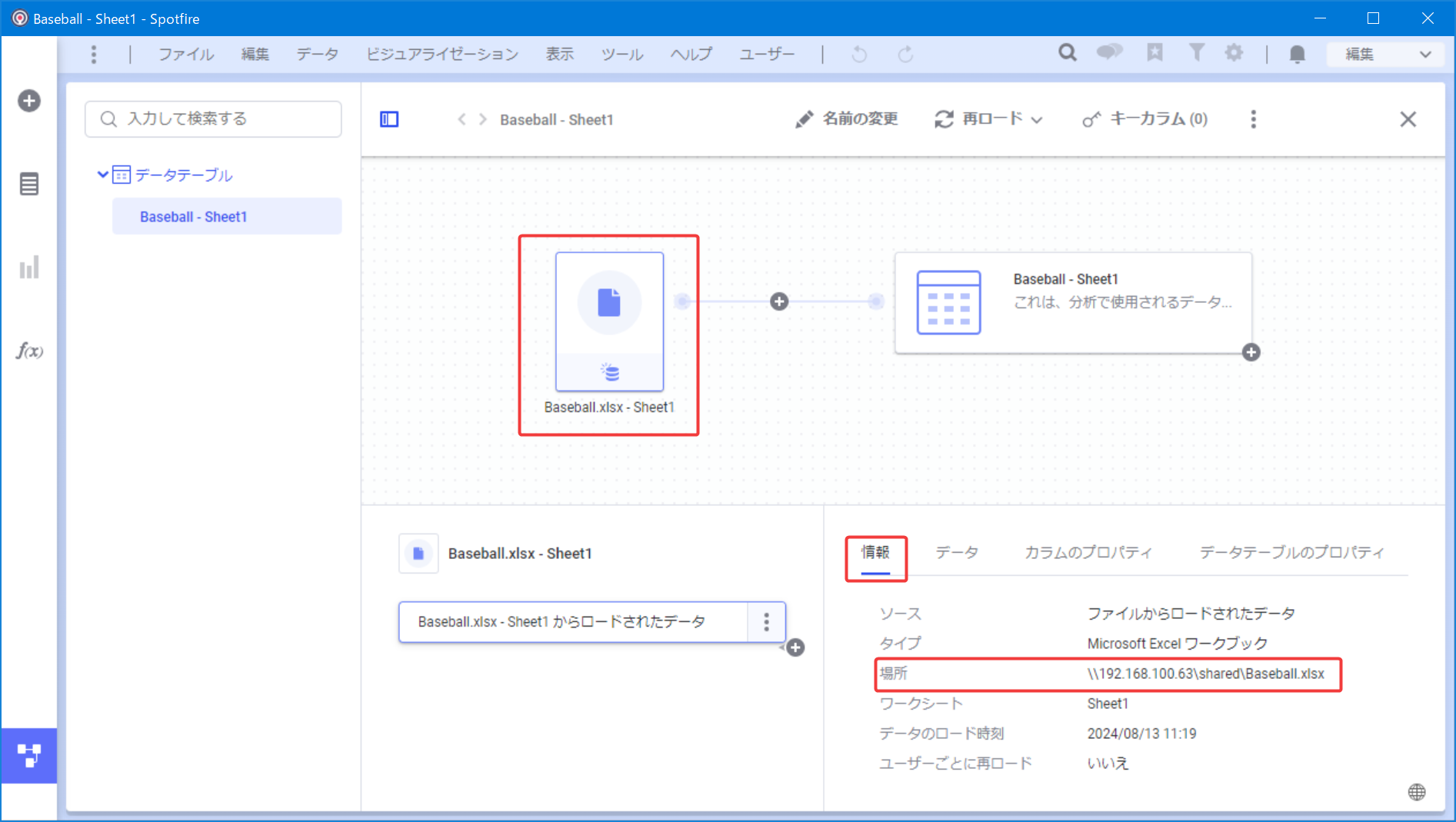This screenshot has height=822, width=1456.
Task: Open the data-in-analysis list icon in sidebar
Action: [29, 185]
